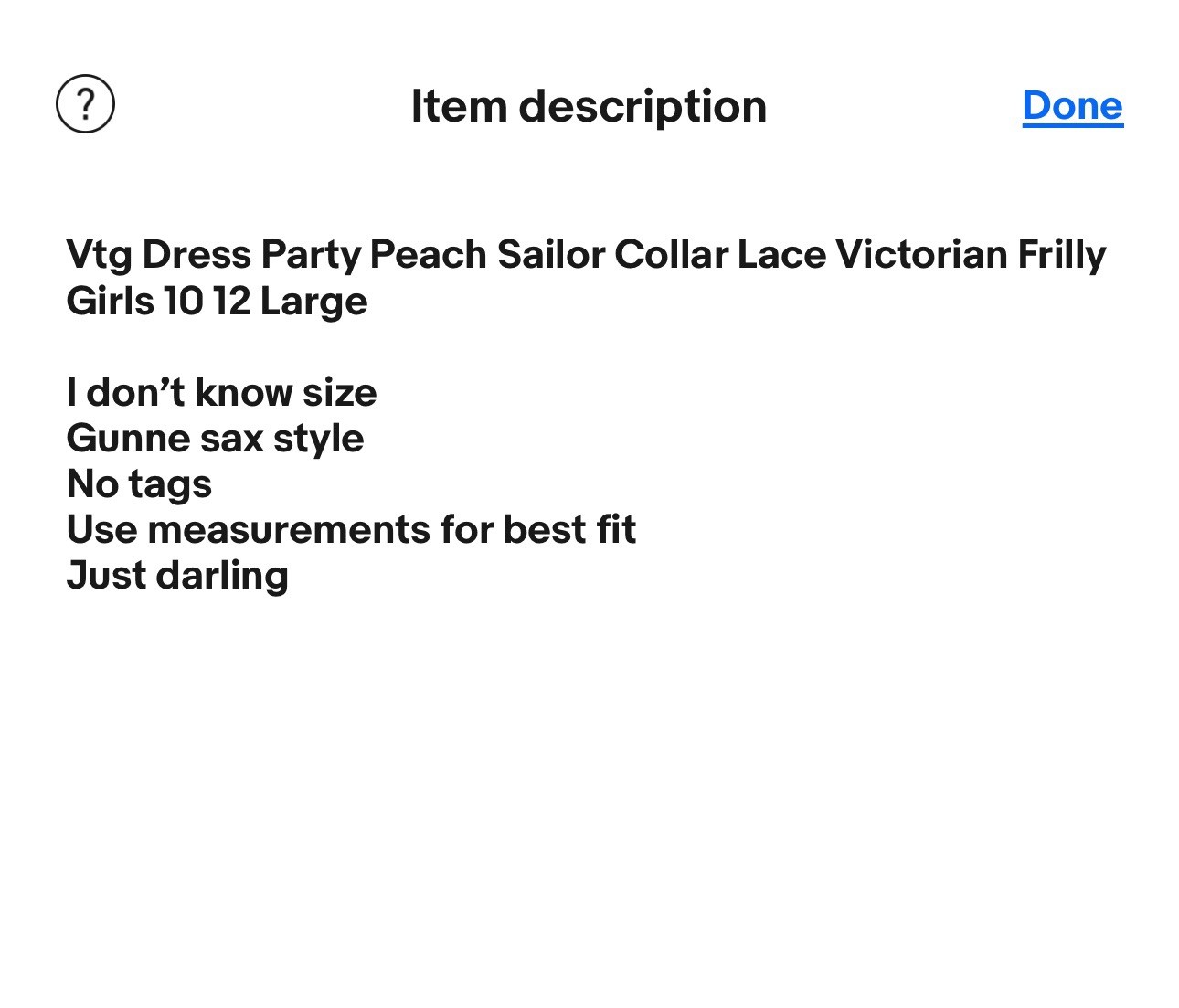Click the word Dress in first line

pyautogui.click(x=196, y=255)
